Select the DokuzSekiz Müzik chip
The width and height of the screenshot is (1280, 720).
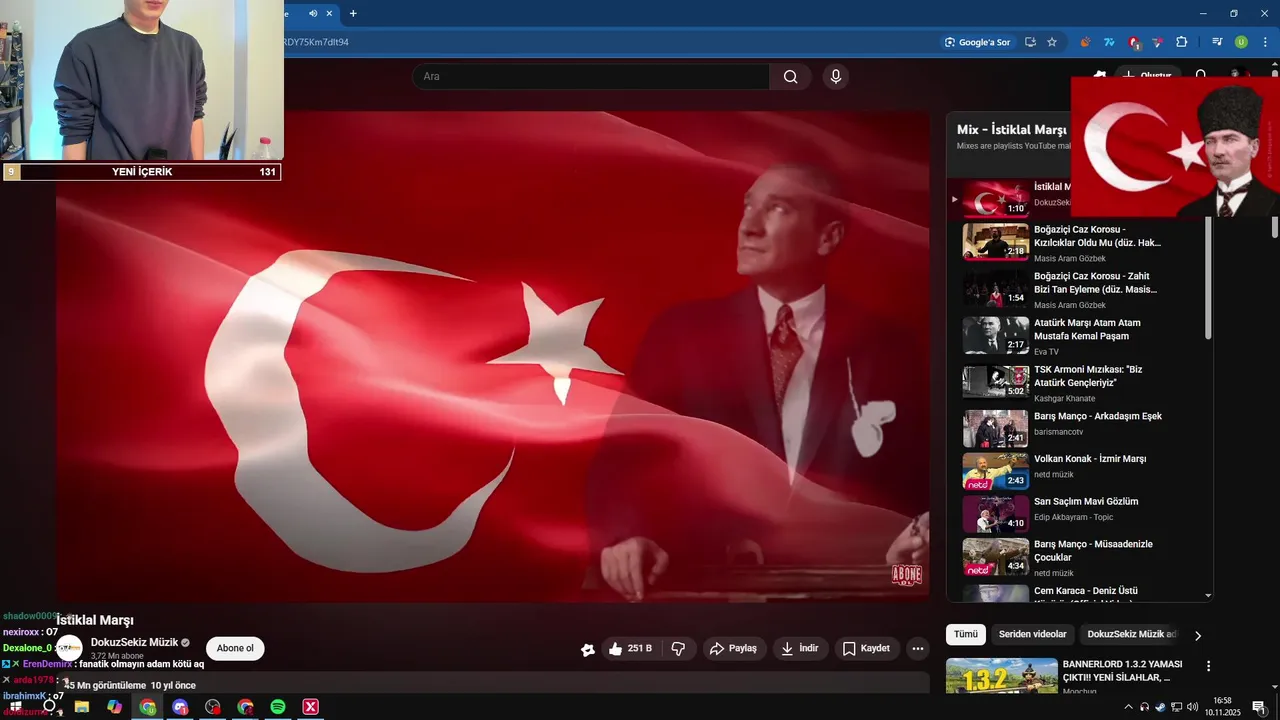(x=1131, y=634)
